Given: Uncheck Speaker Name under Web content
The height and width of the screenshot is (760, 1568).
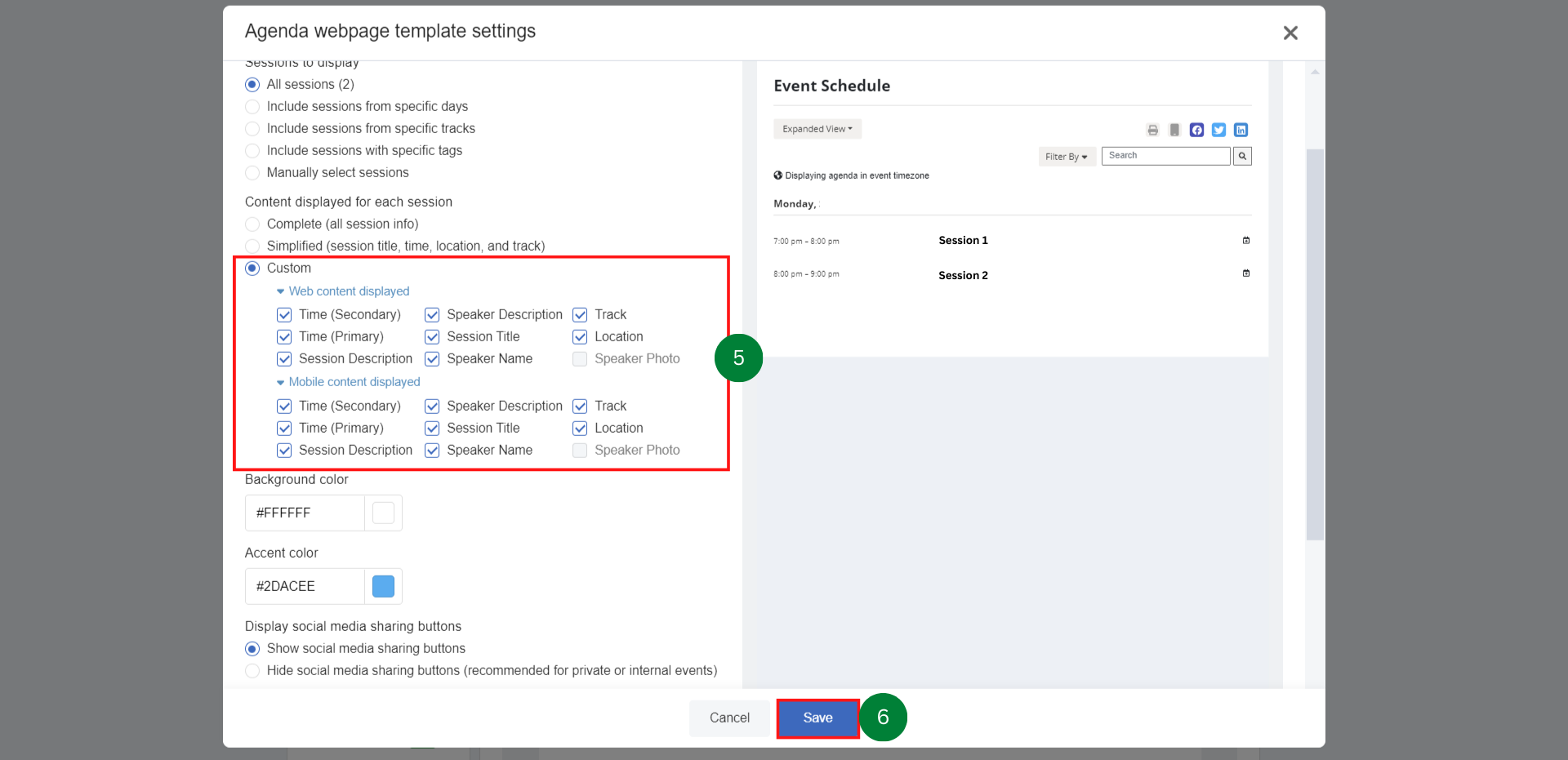Looking at the screenshot, I should [x=432, y=358].
